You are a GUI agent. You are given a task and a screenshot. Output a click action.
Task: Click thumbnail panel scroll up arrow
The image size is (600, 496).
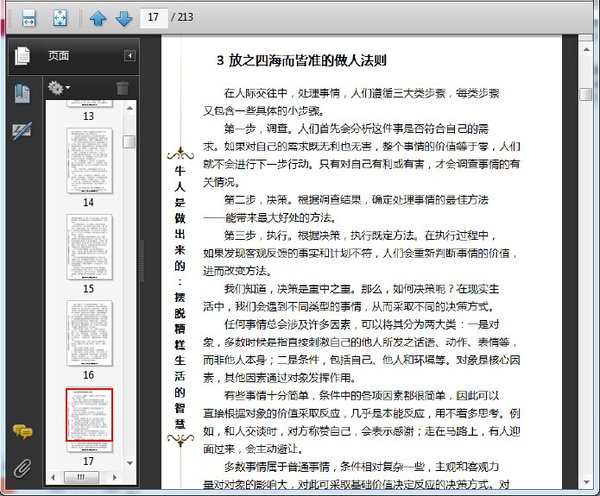pos(130,108)
